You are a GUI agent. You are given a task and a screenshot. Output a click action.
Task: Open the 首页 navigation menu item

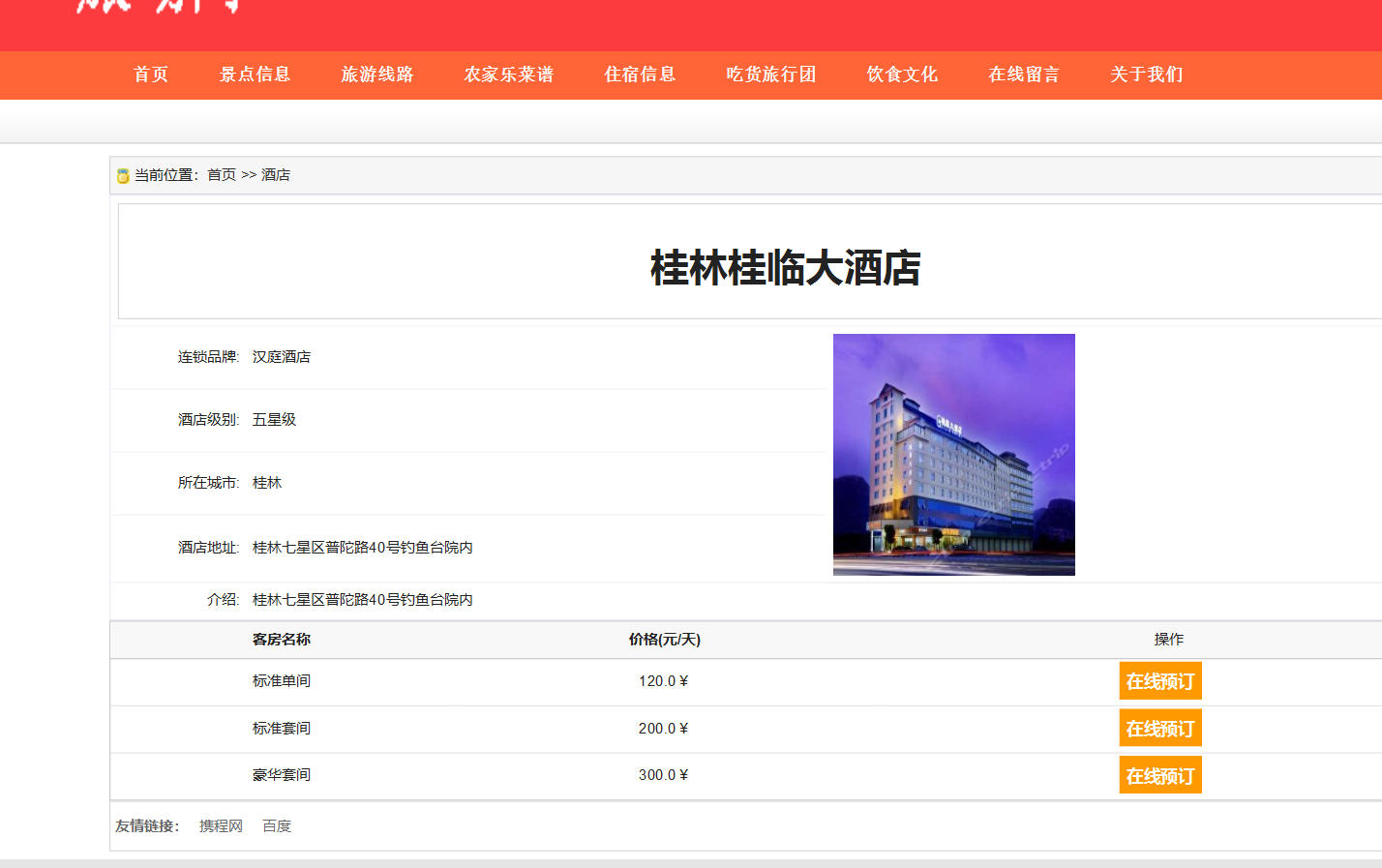[x=151, y=75]
